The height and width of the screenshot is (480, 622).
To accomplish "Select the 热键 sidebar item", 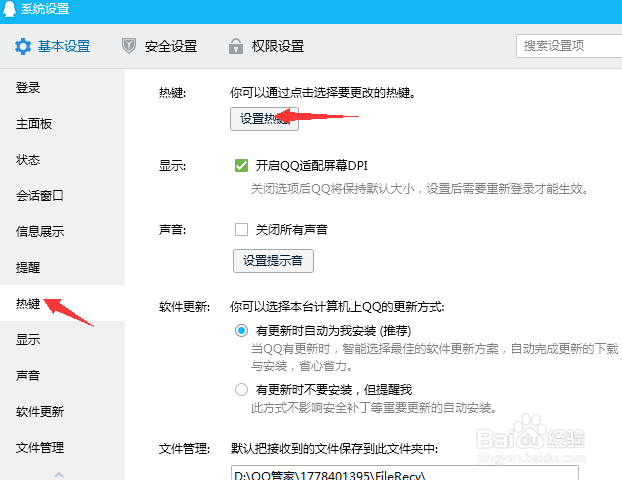I will coord(28,303).
